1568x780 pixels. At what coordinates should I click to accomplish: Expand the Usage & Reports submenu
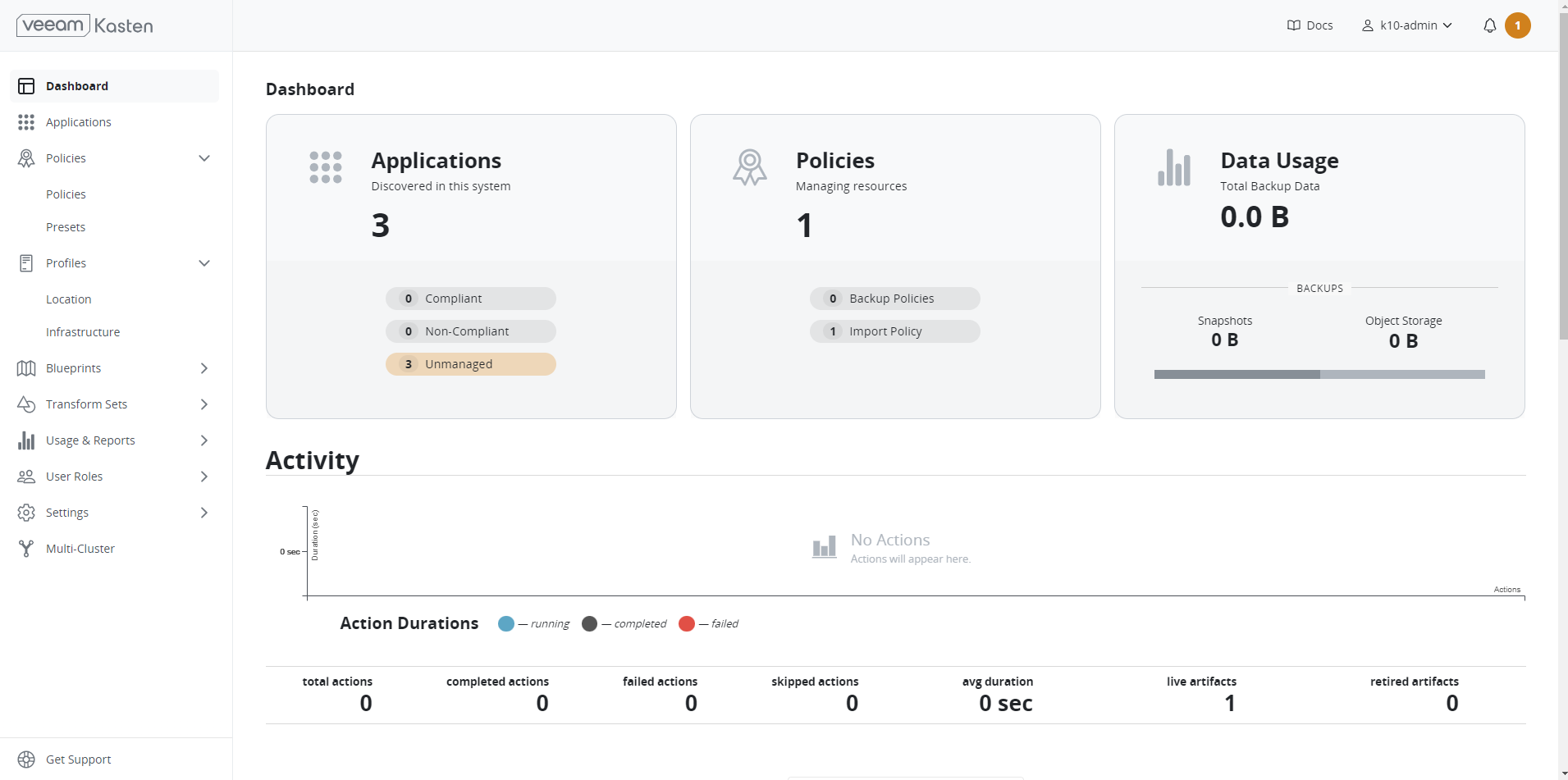[x=204, y=440]
